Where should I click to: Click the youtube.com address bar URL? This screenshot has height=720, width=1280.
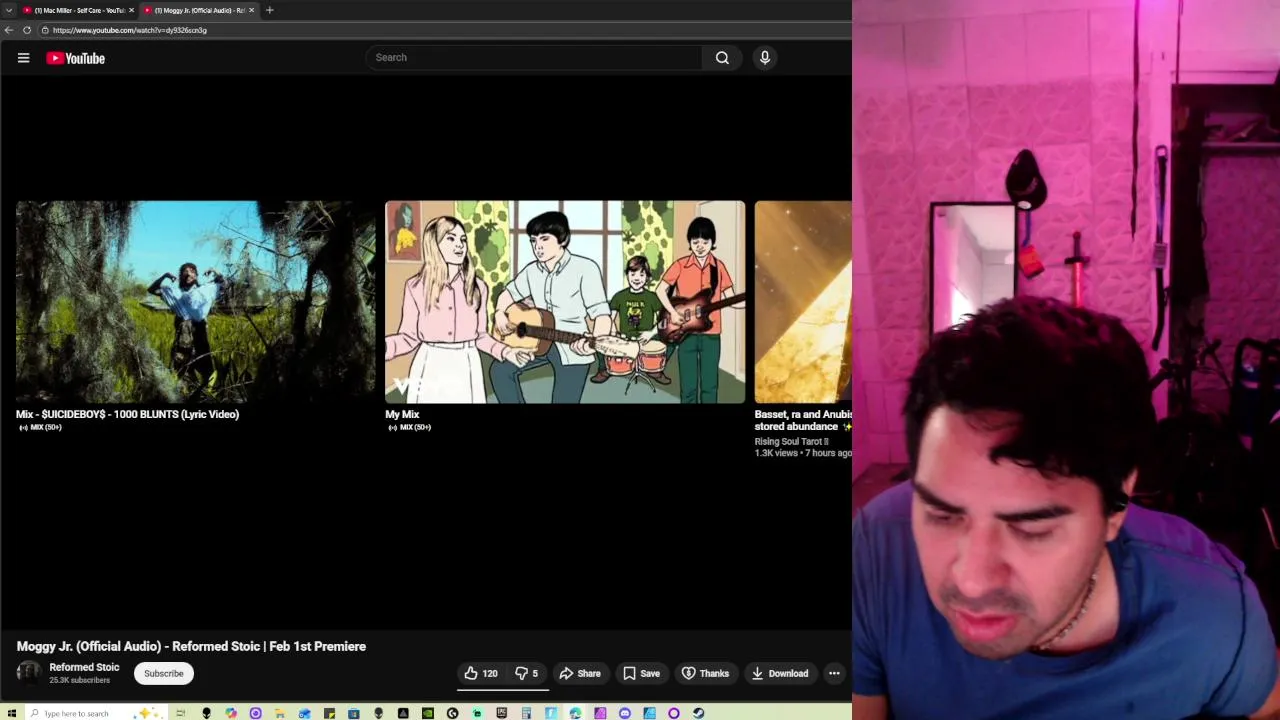coord(130,30)
